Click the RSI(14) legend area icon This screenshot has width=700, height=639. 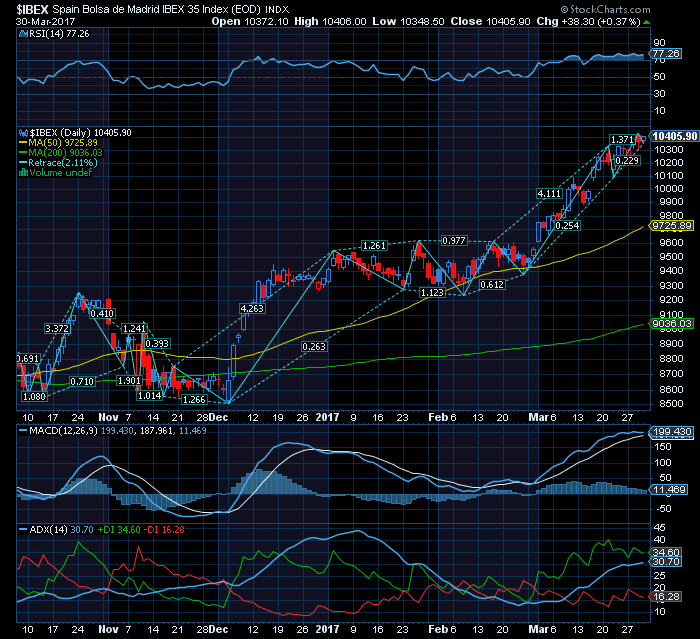[23, 33]
